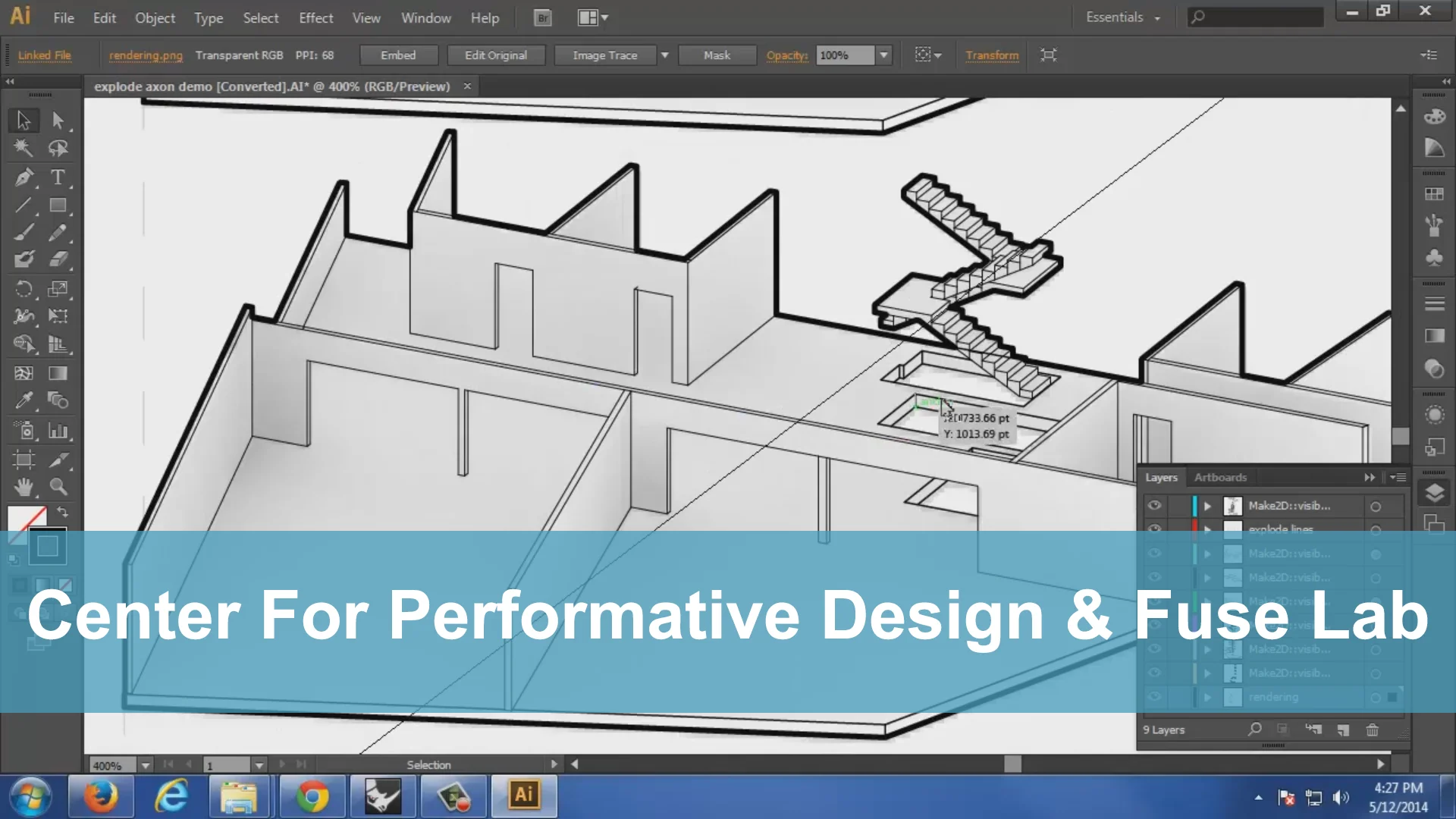Hide the top Make2D::visib layer

(x=1154, y=506)
